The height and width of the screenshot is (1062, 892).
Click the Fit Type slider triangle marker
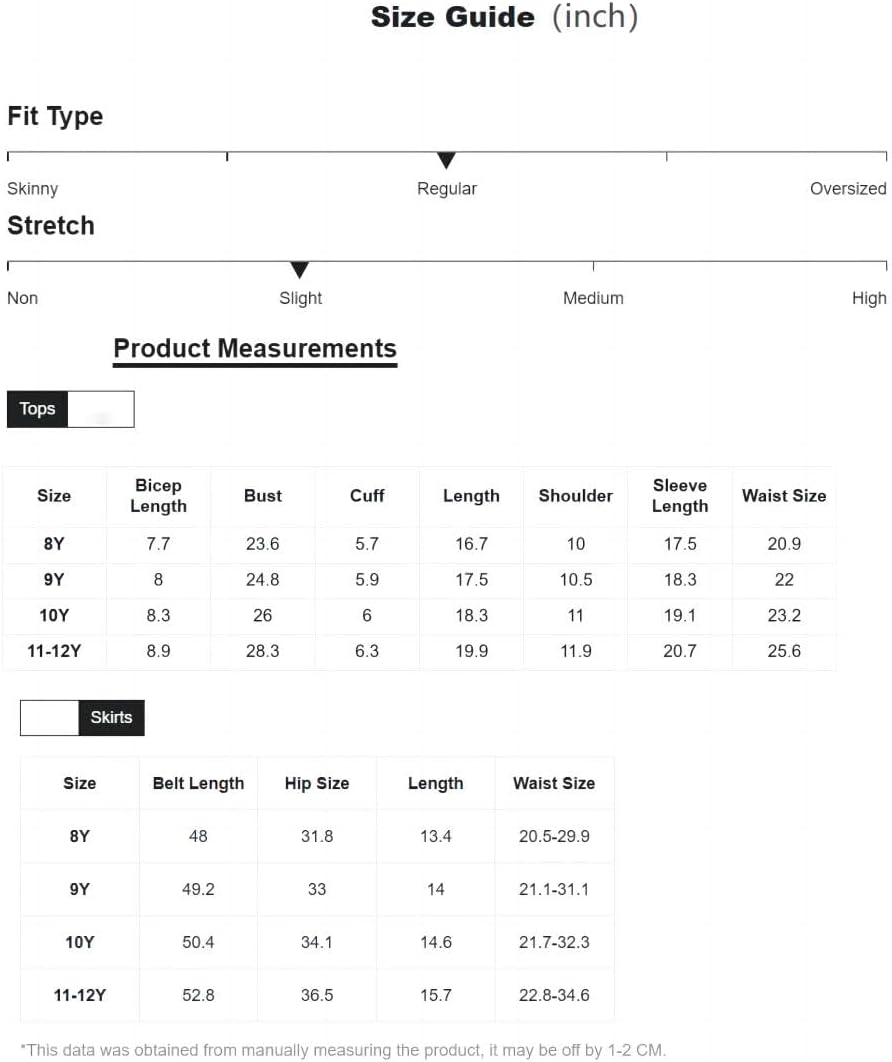click(x=446, y=161)
